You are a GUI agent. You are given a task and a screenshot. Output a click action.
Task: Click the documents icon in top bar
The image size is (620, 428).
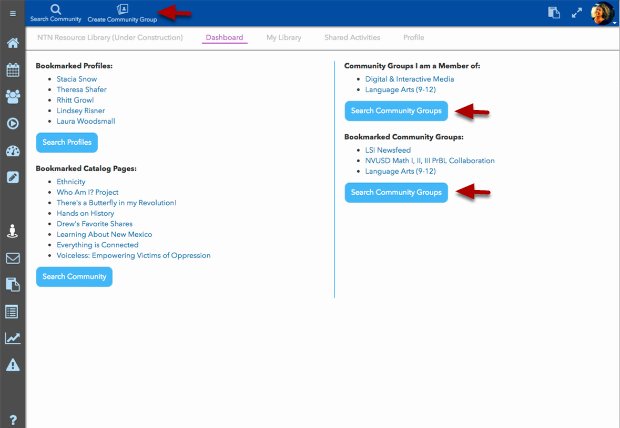click(554, 13)
